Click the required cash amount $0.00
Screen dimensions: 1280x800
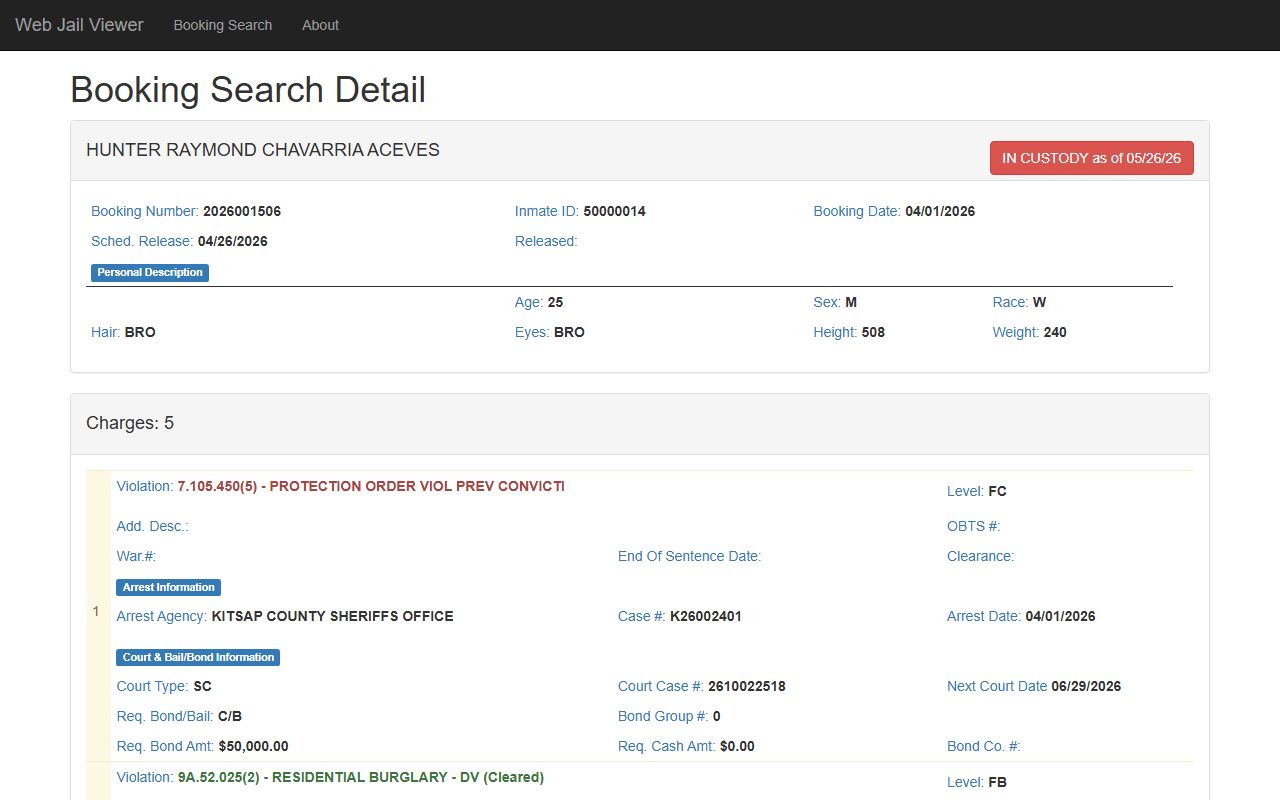[737, 746]
